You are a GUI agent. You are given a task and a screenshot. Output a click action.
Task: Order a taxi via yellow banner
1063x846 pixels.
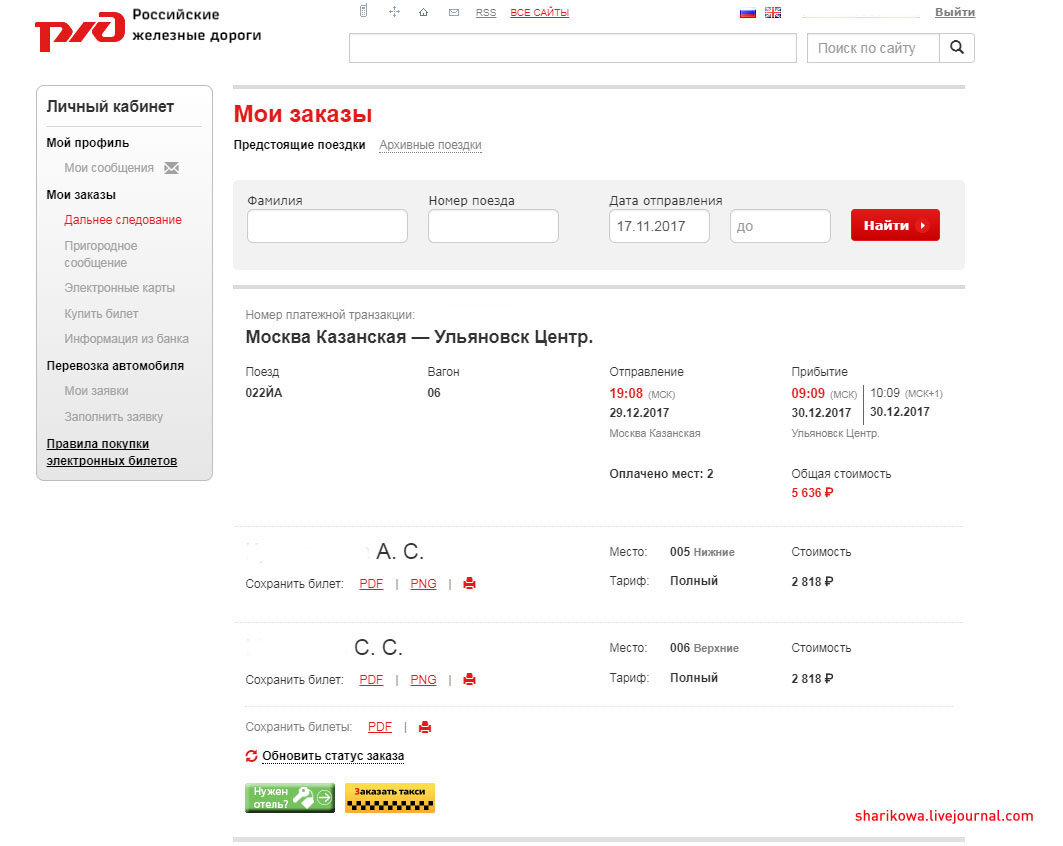390,798
